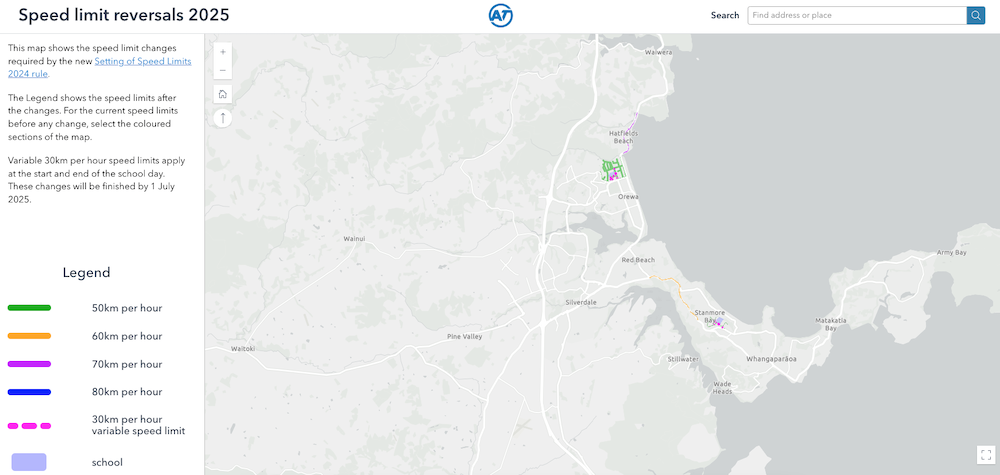The width and height of the screenshot is (1000, 475).
Task: Click the orange 60km per hour swatch
Action: click(x=29, y=336)
